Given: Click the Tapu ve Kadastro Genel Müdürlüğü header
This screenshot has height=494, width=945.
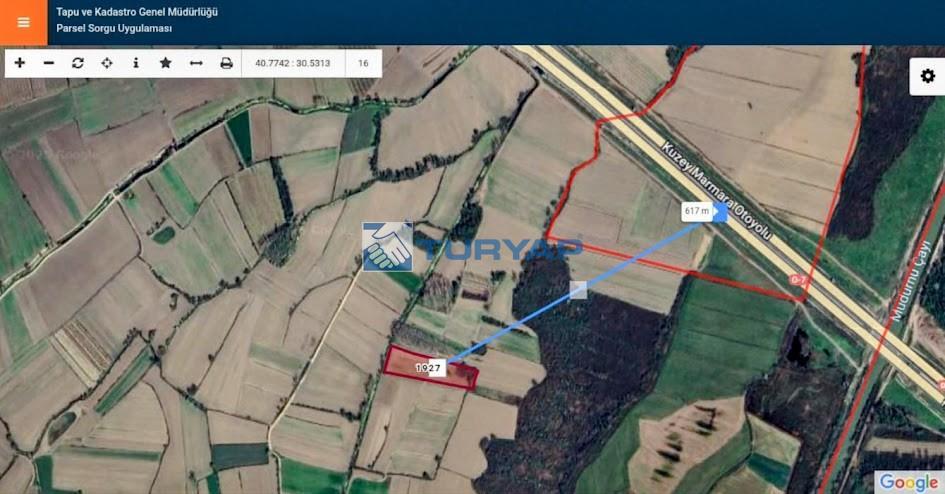Looking at the screenshot, I should [137, 11].
